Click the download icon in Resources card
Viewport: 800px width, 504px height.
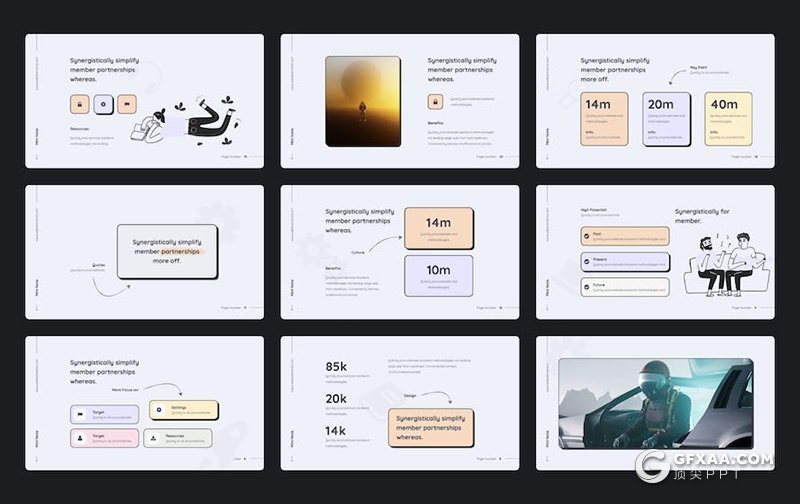tap(153, 438)
